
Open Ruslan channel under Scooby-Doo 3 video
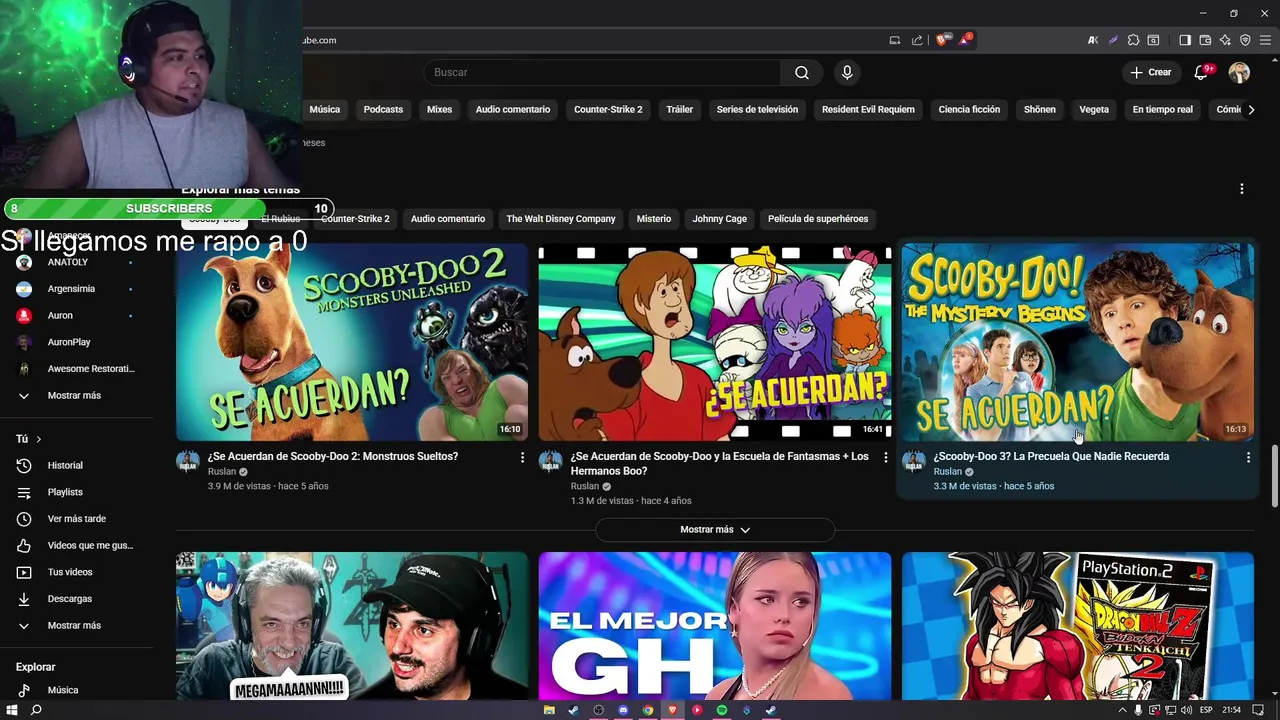[x=948, y=472]
